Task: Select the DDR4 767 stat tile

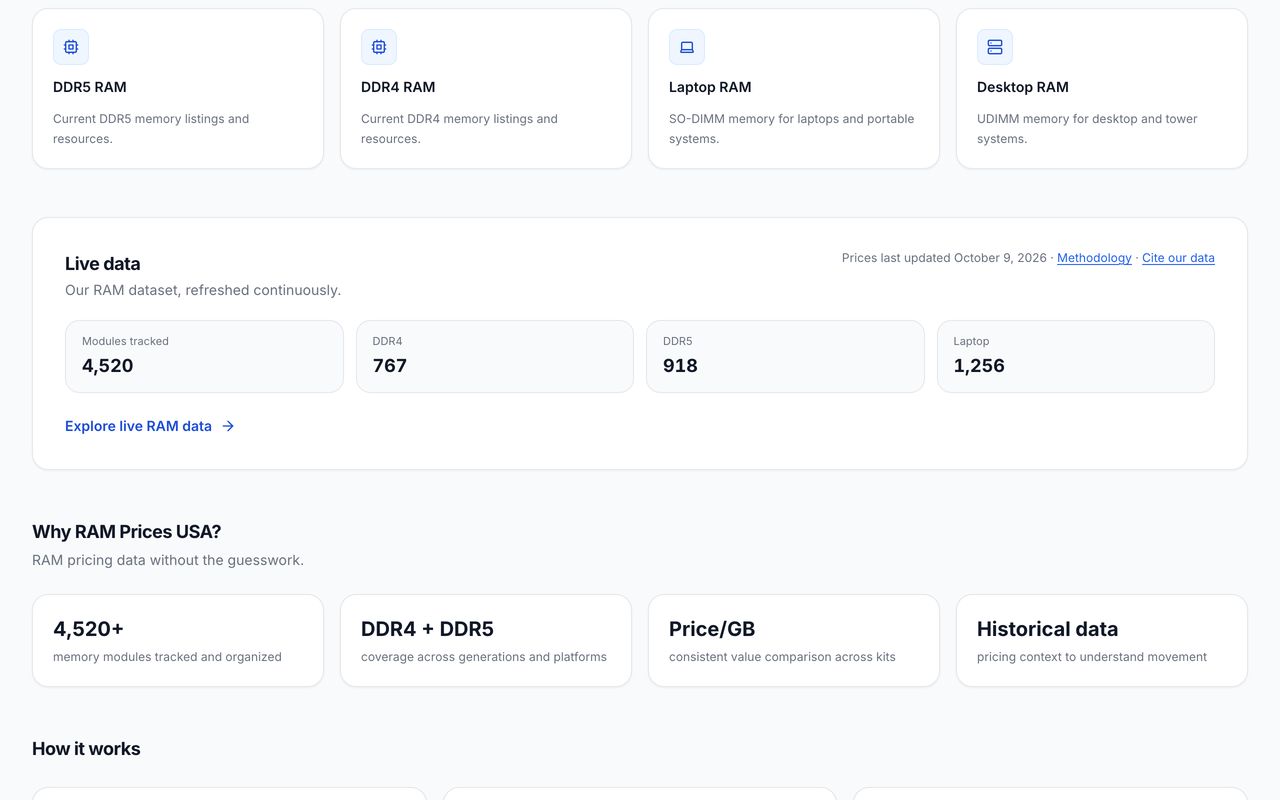Action: tap(495, 356)
